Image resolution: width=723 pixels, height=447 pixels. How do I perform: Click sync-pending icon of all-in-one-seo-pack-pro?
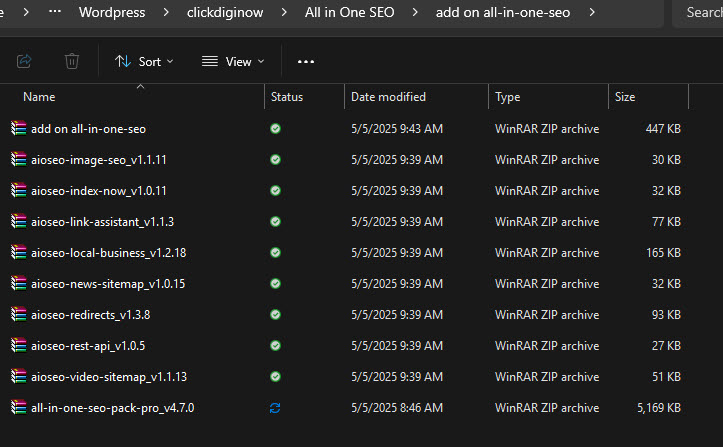(x=275, y=408)
